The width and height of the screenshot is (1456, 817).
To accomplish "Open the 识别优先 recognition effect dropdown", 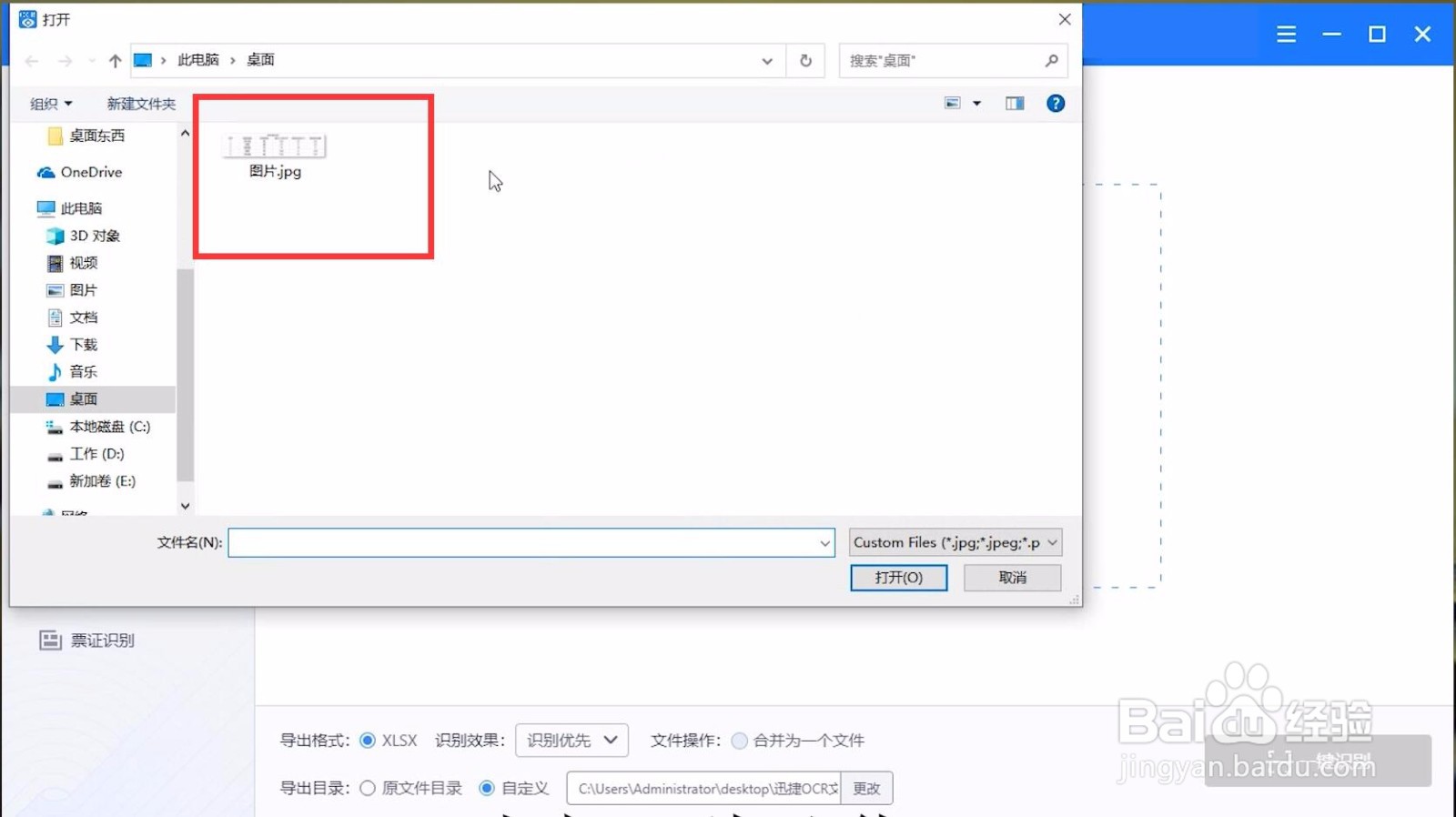I will point(571,741).
